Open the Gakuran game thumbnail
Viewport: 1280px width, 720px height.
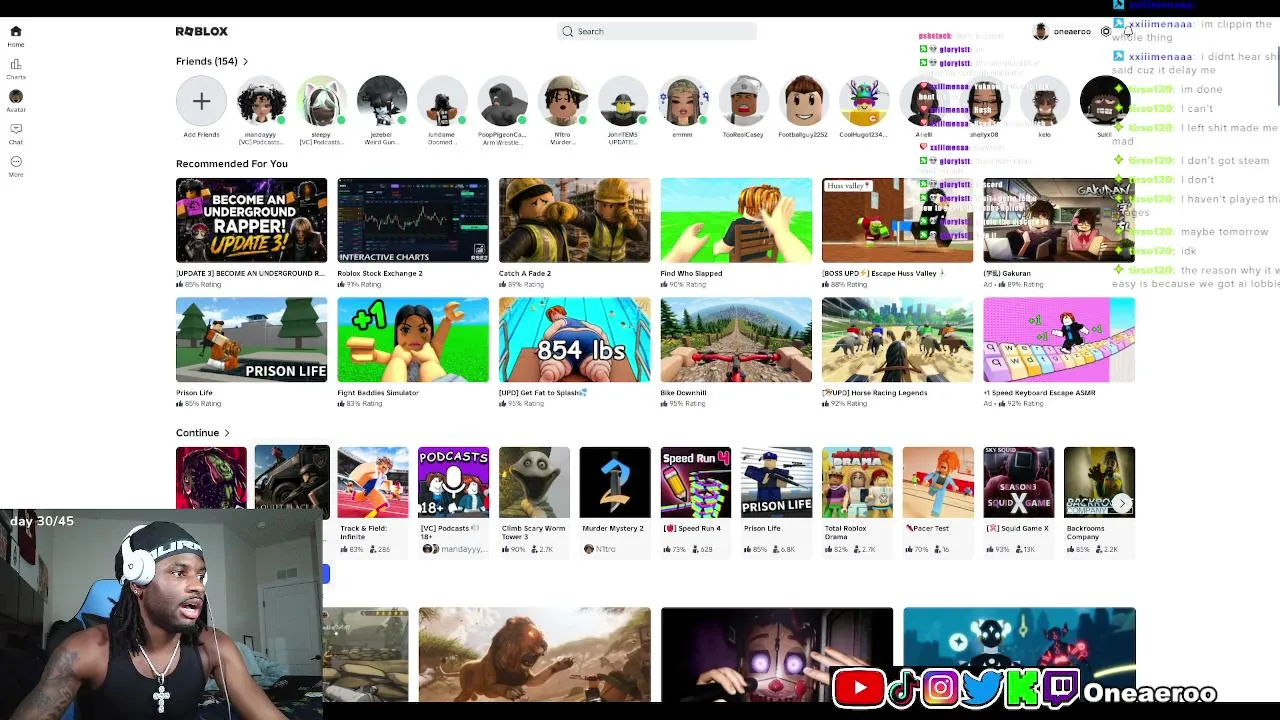click(1059, 220)
